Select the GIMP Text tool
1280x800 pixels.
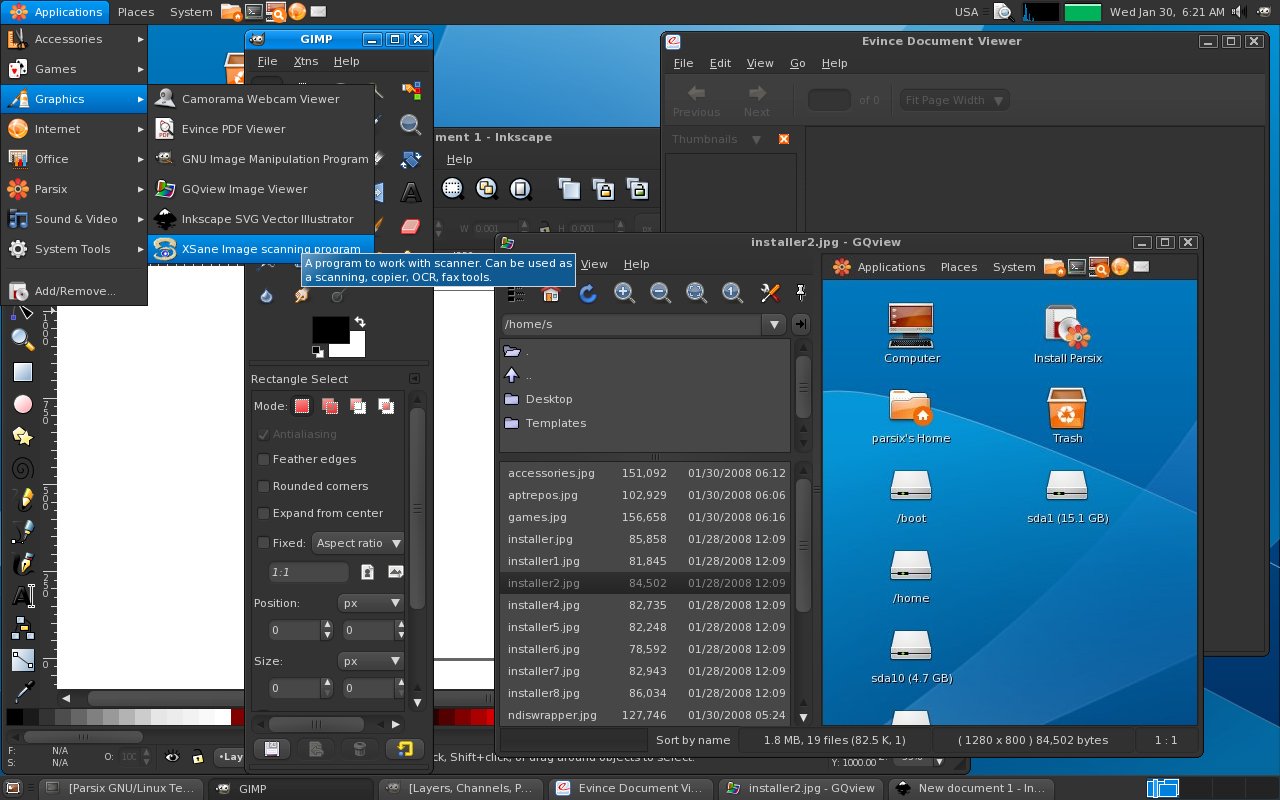click(x=410, y=192)
